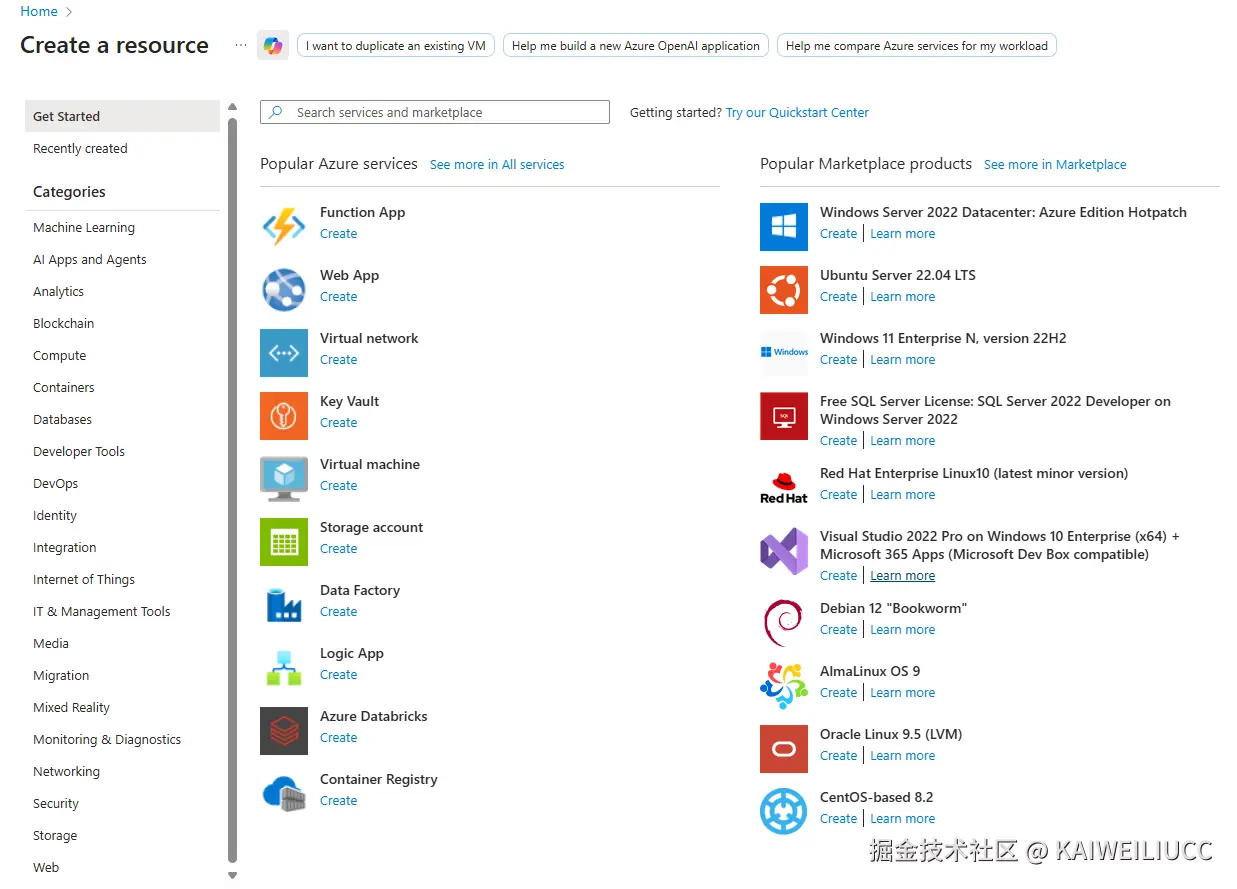Click the Container Registry cloud icon

284,794
